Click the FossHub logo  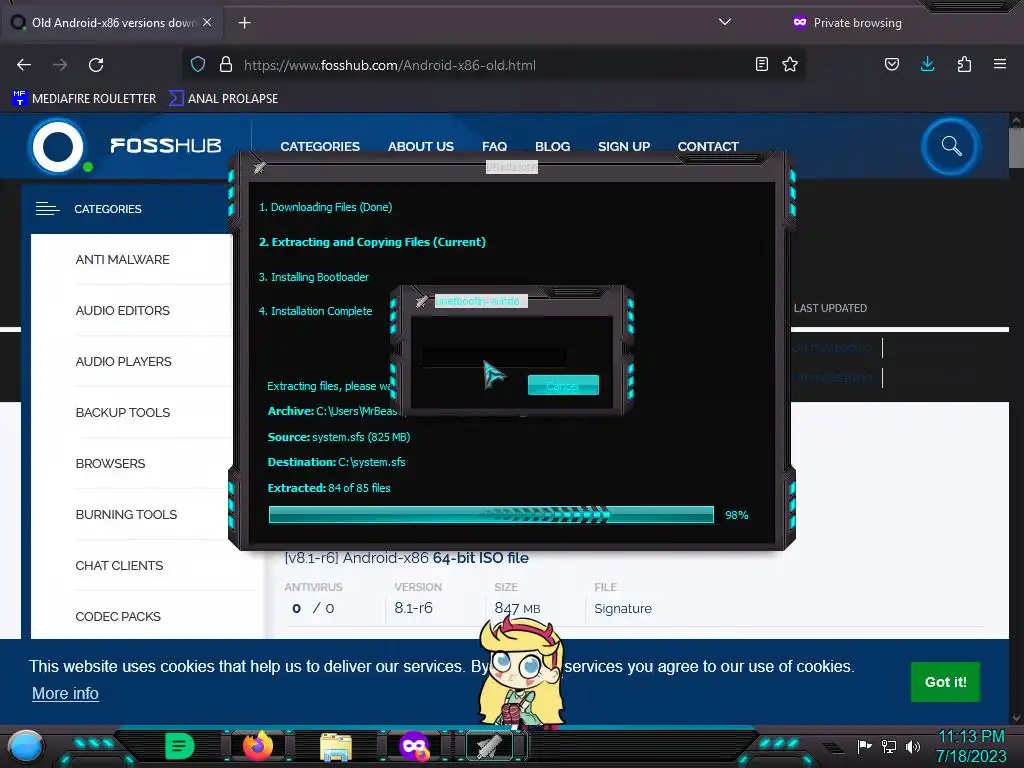(x=125, y=146)
